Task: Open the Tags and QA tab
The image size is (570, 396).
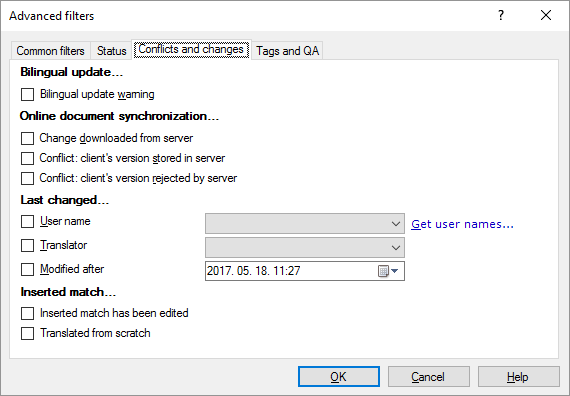Action: (287, 51)
